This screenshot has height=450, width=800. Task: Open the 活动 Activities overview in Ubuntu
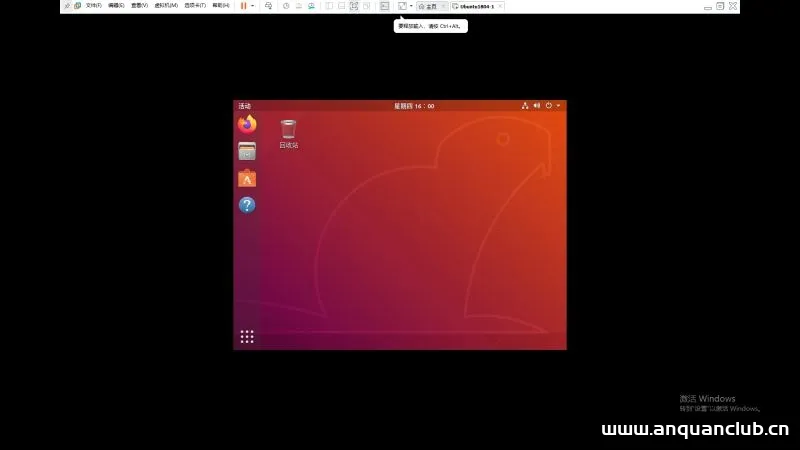pyautogui.click(x=244, y=106)
